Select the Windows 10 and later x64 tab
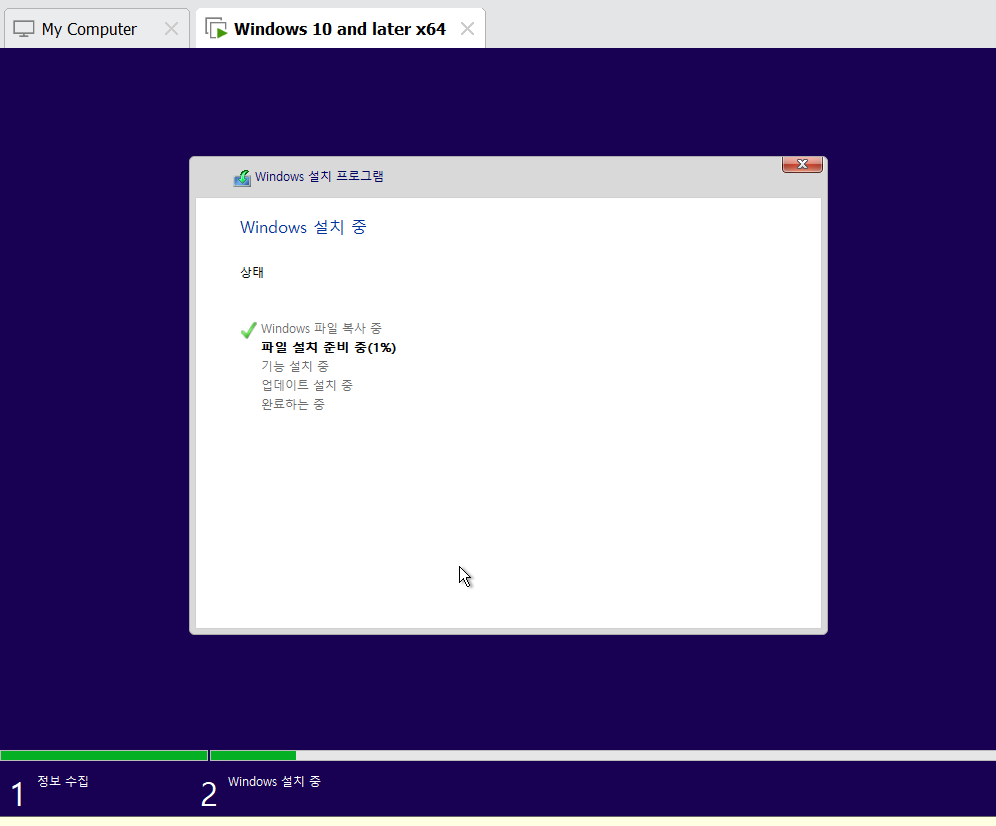 coord(339,29)
